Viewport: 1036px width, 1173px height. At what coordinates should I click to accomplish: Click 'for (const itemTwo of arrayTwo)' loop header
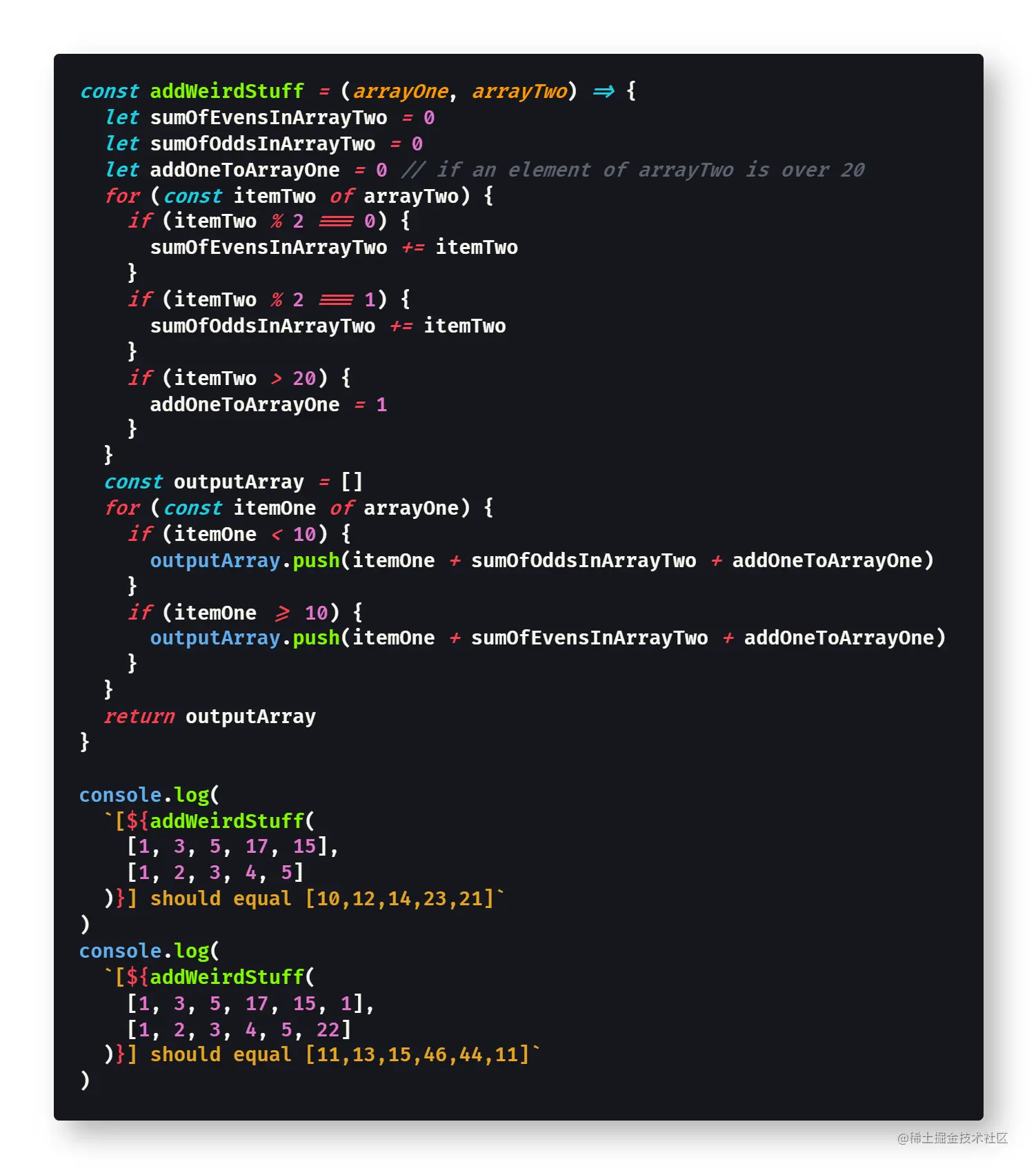pos(299,196)
